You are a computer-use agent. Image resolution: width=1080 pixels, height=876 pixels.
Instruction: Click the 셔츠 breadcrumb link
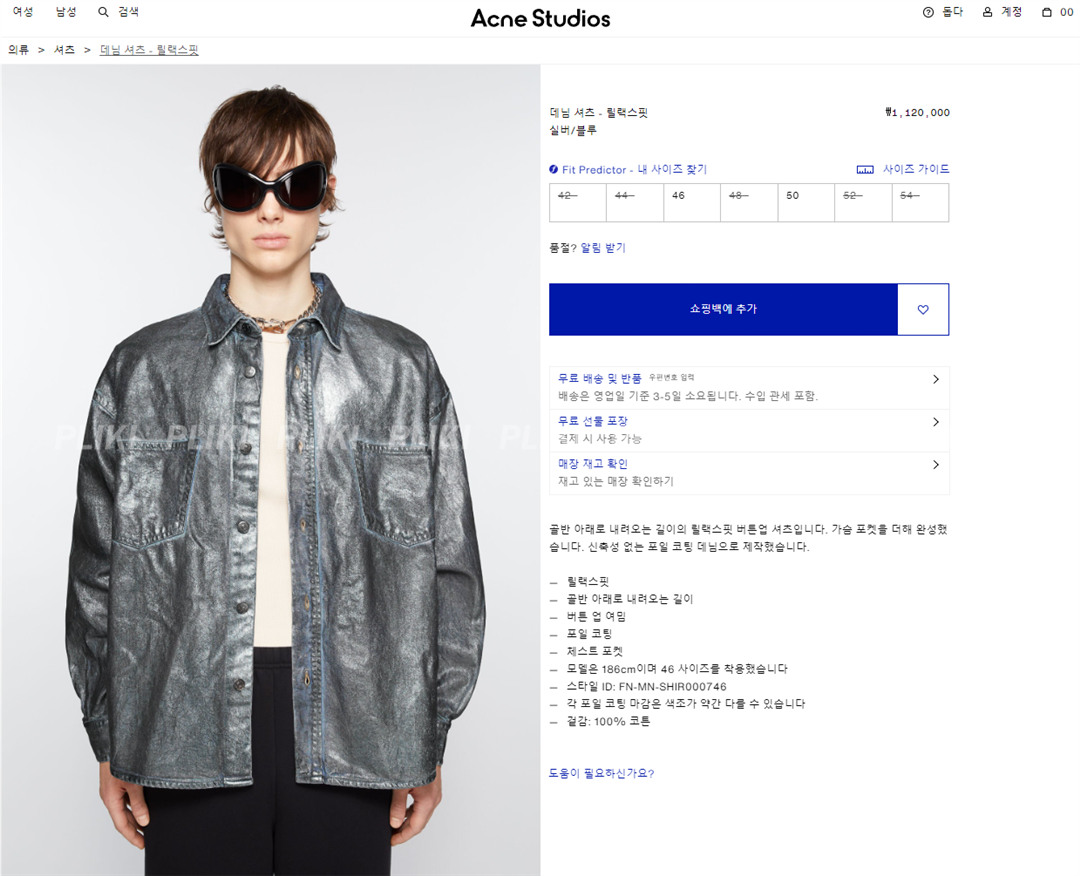pyautogui.click(x=64, y=50)
